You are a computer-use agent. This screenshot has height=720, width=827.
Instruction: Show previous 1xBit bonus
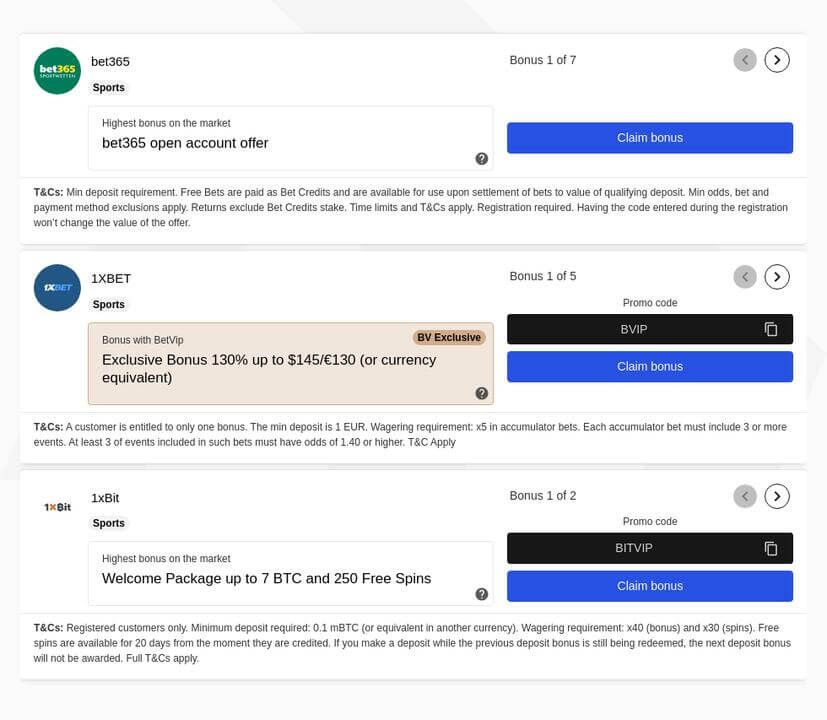(x=745, y=496)
